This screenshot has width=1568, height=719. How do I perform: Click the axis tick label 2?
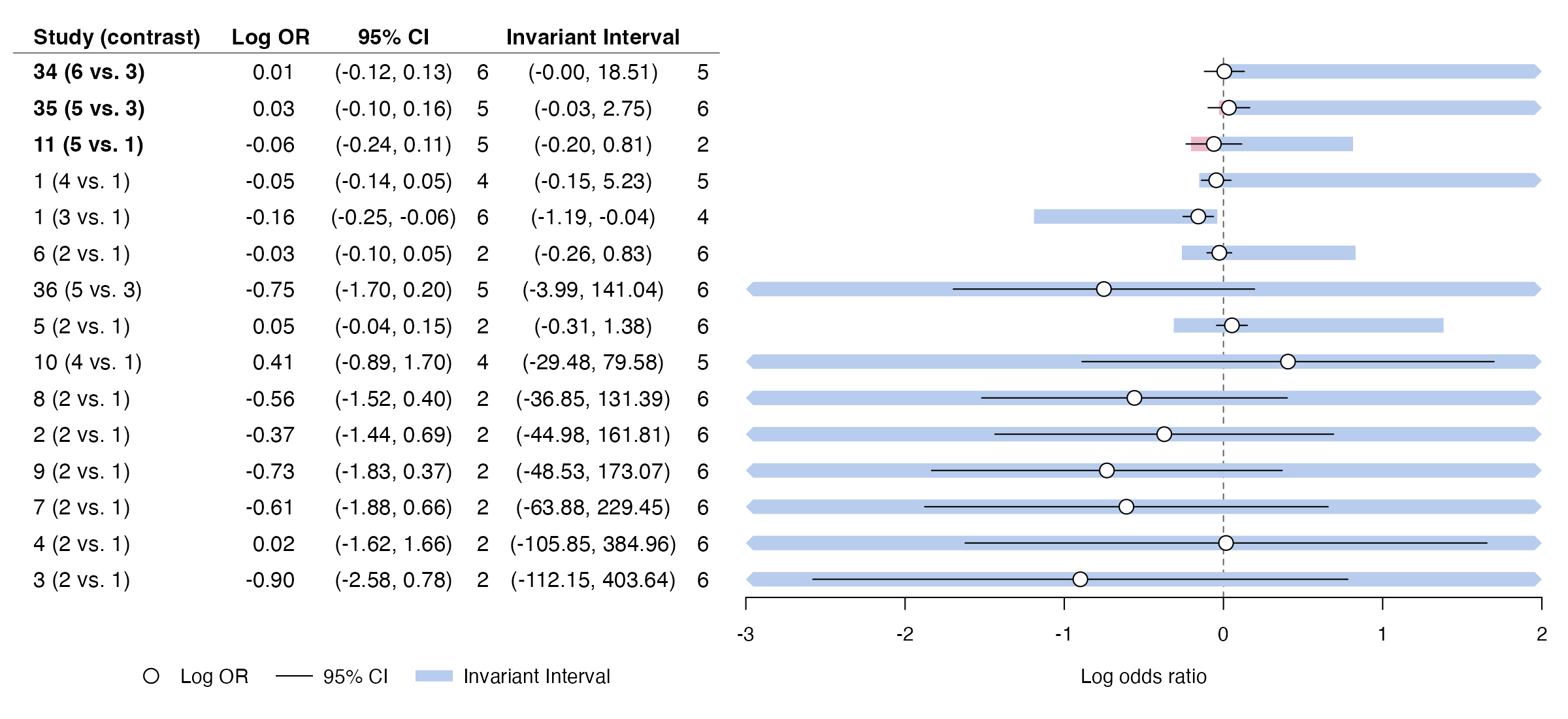point(1542,634)
